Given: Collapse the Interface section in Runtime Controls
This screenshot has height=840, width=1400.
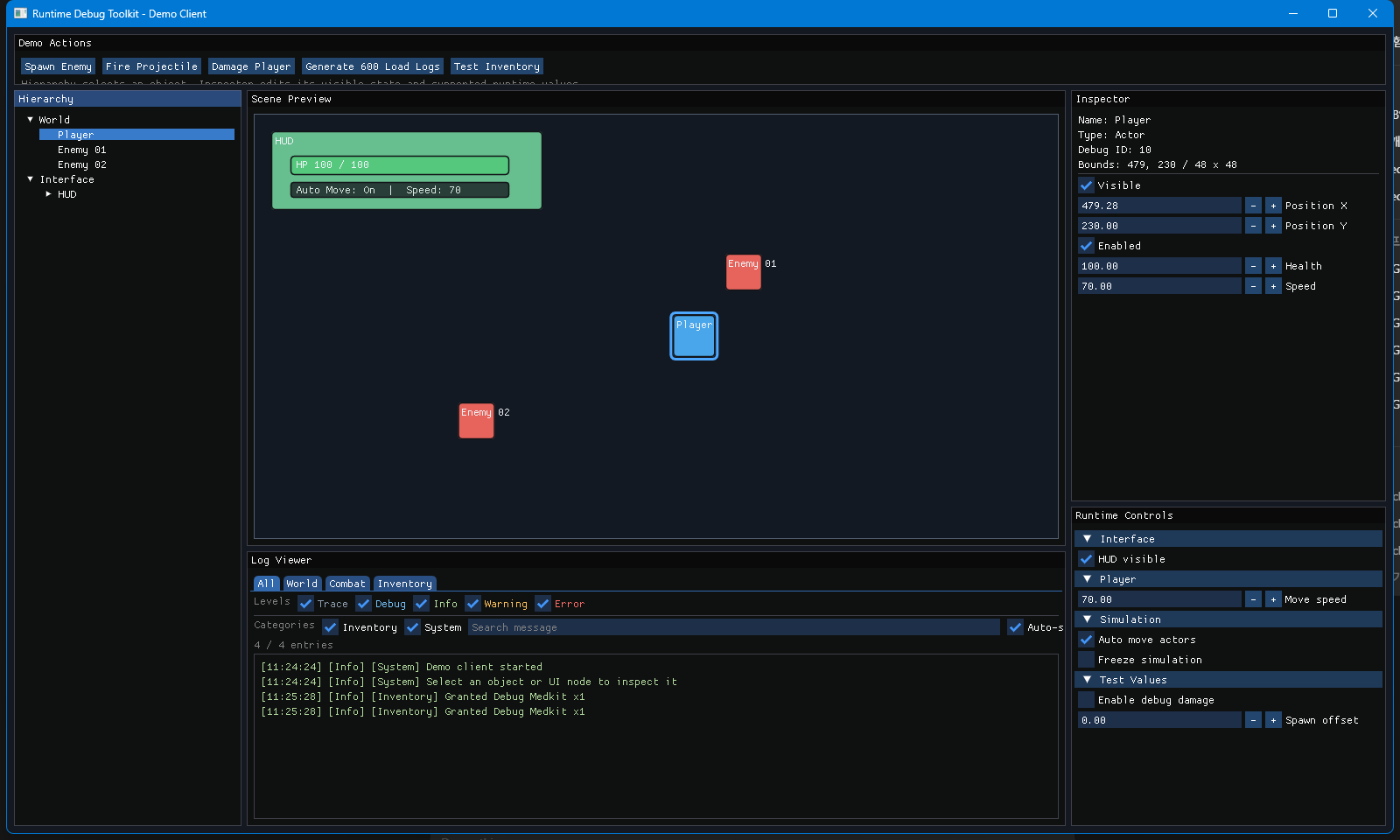Looking at the screenshot, I should pos(1228,539).
